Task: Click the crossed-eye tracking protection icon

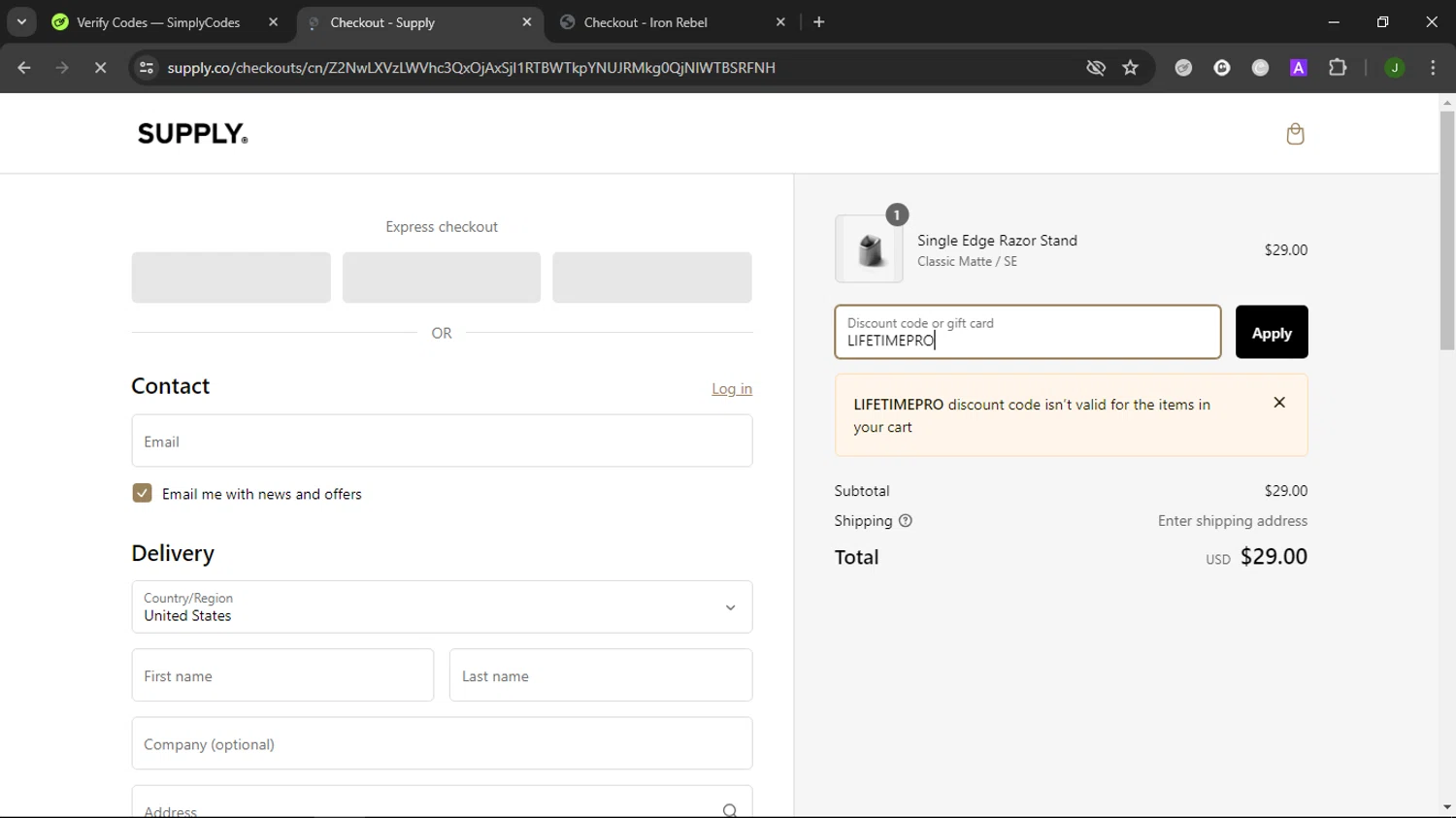Action: pos(1096,68)
